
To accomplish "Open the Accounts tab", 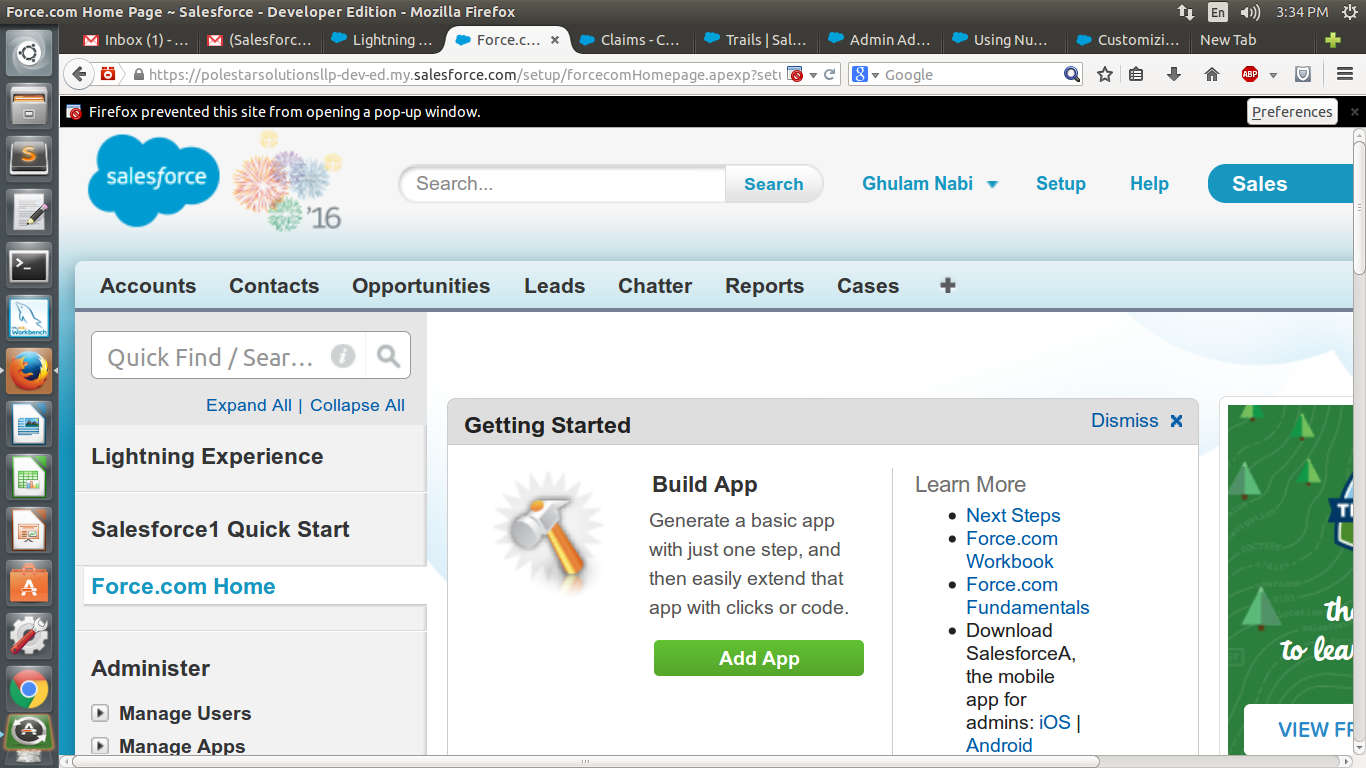I will click(148, 286).
